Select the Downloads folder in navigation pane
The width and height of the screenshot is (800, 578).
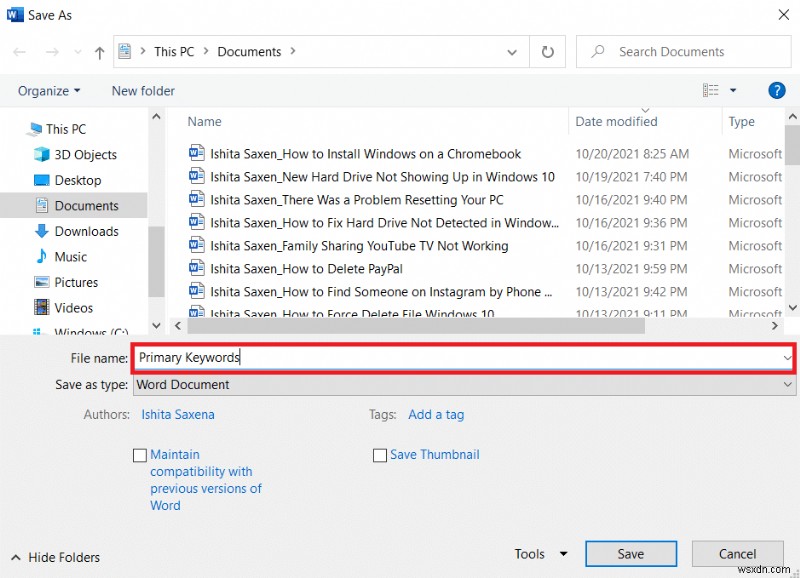86,231
